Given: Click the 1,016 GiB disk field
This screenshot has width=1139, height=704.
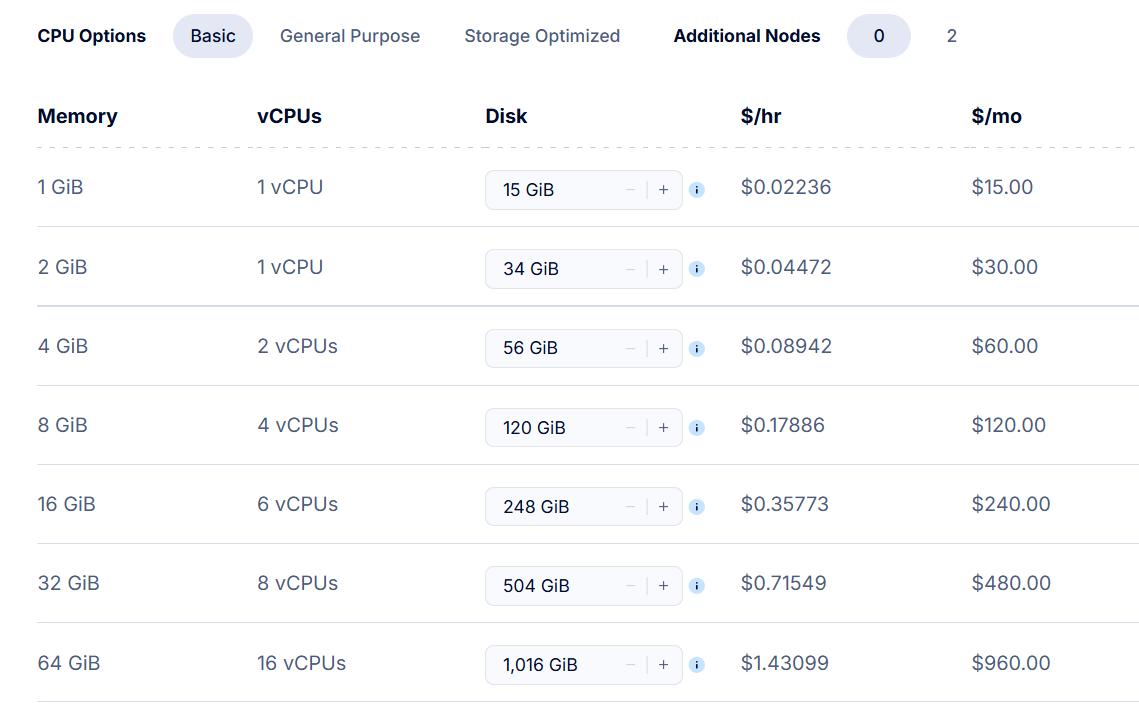Looking at the screenshot, I should click(x=550, y=665).
